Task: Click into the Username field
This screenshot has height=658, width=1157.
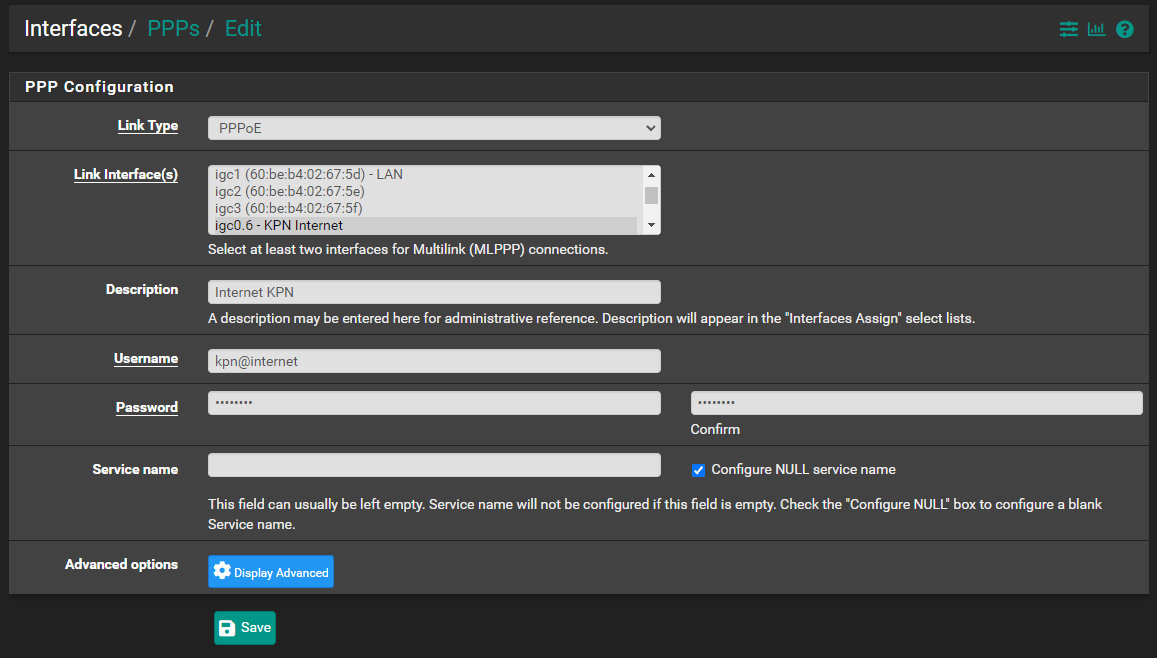Action: tap(434, 361)
